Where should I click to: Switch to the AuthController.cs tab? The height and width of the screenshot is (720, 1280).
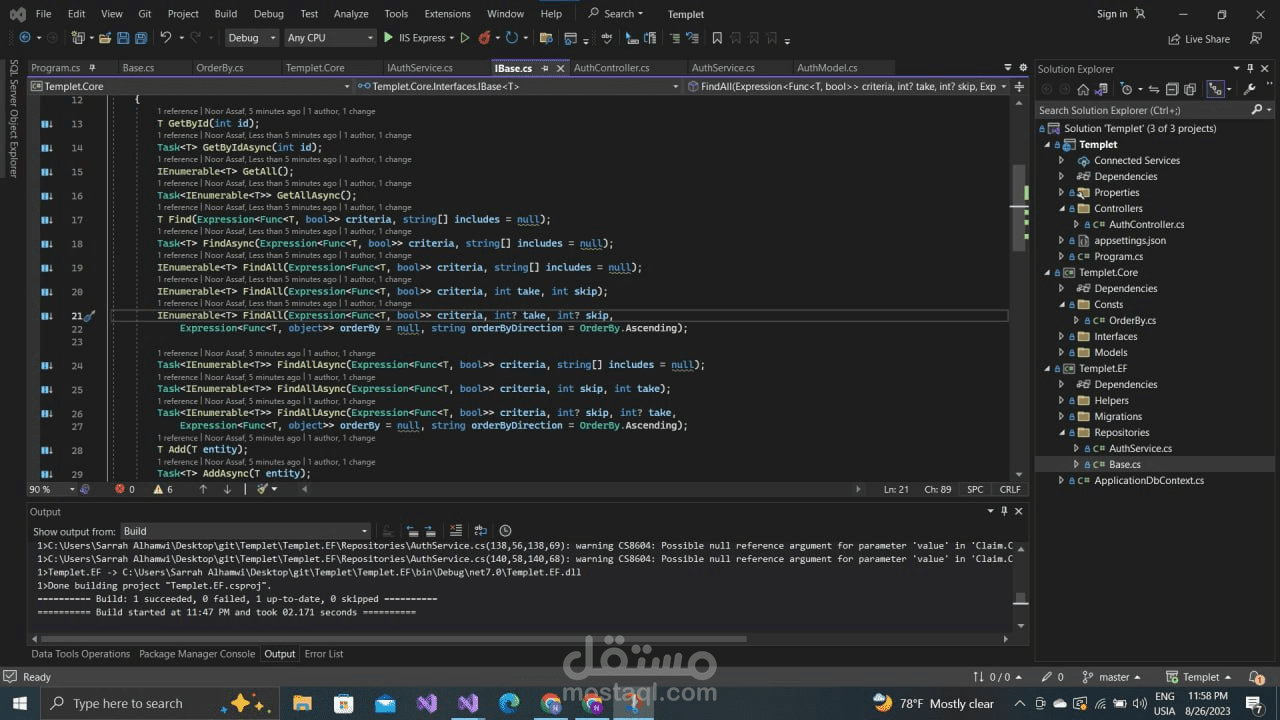click(x=611, y=68)
